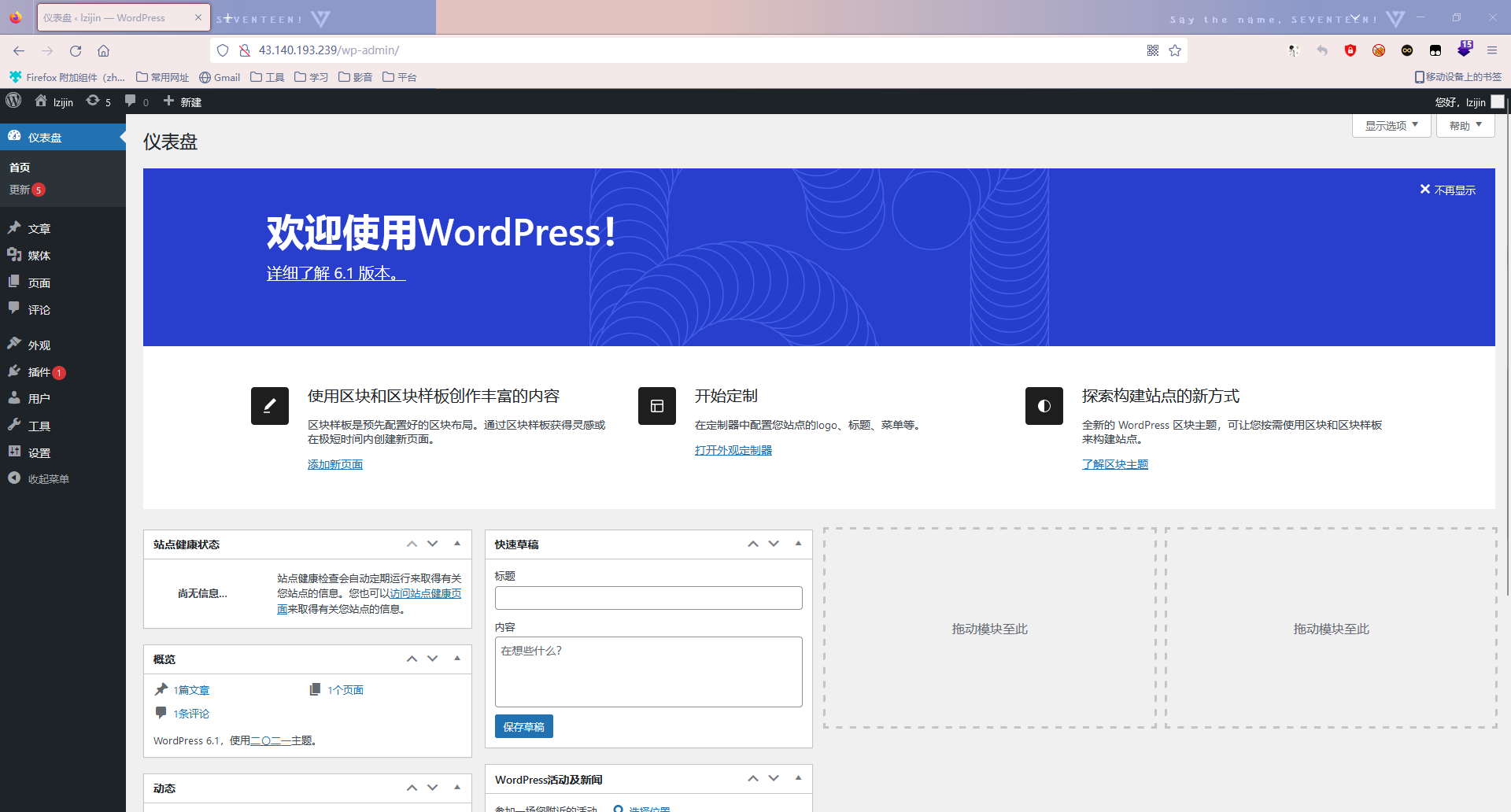This screenshot has height=812, width=1511.
Task: Move 快速草稿 panel down
Action: 774,544
